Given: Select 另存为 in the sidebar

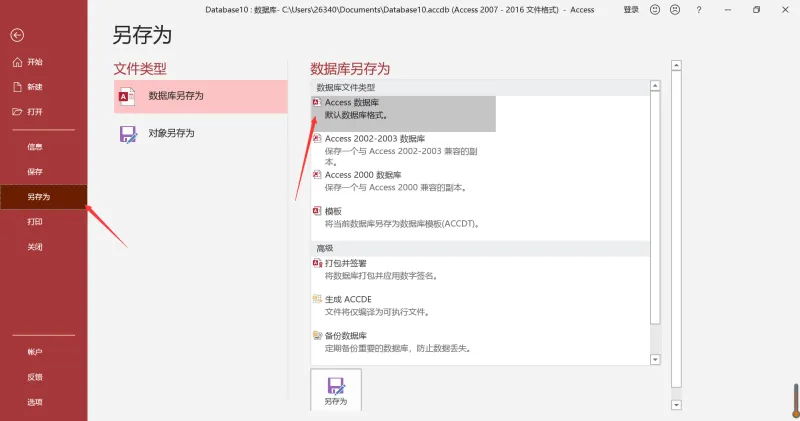Looking at the screenshot, I should (43, 197).
